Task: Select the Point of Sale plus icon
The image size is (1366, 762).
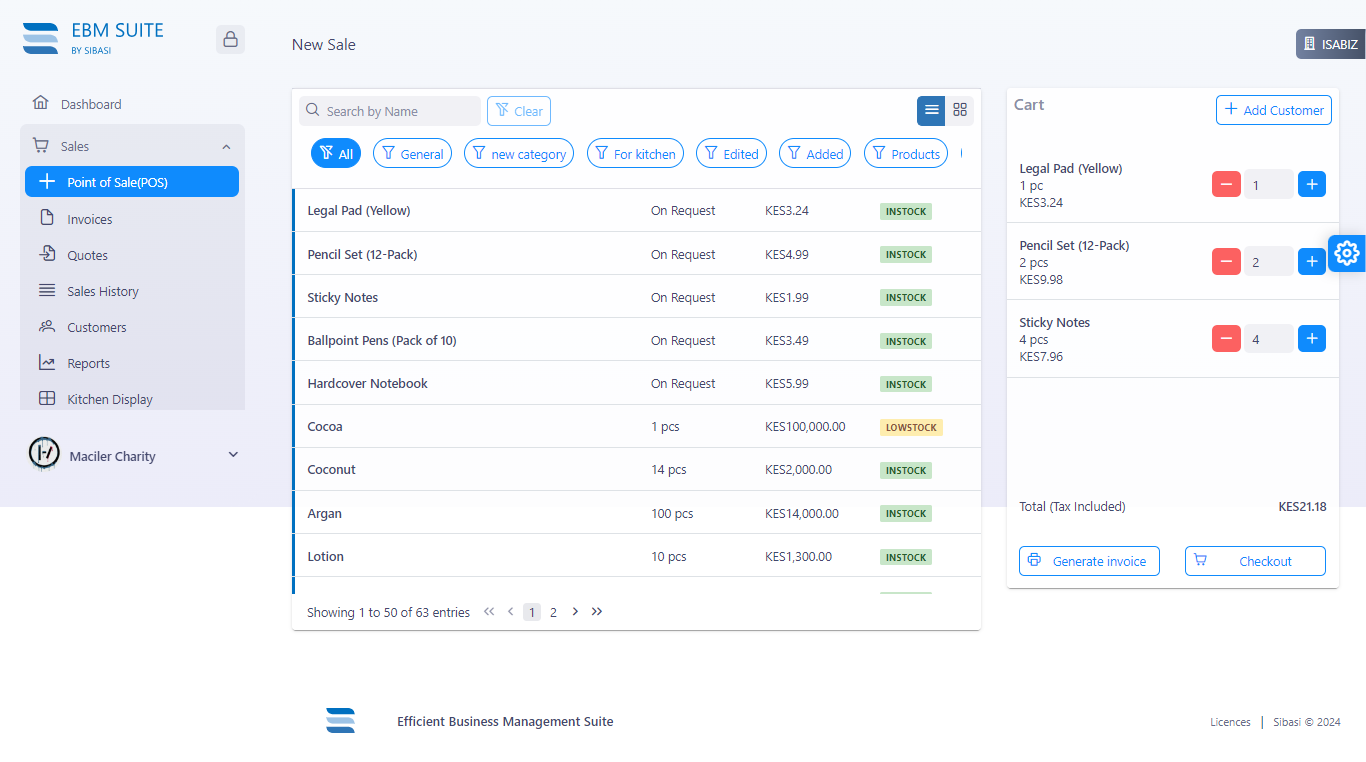Action: tap(47, 181)
